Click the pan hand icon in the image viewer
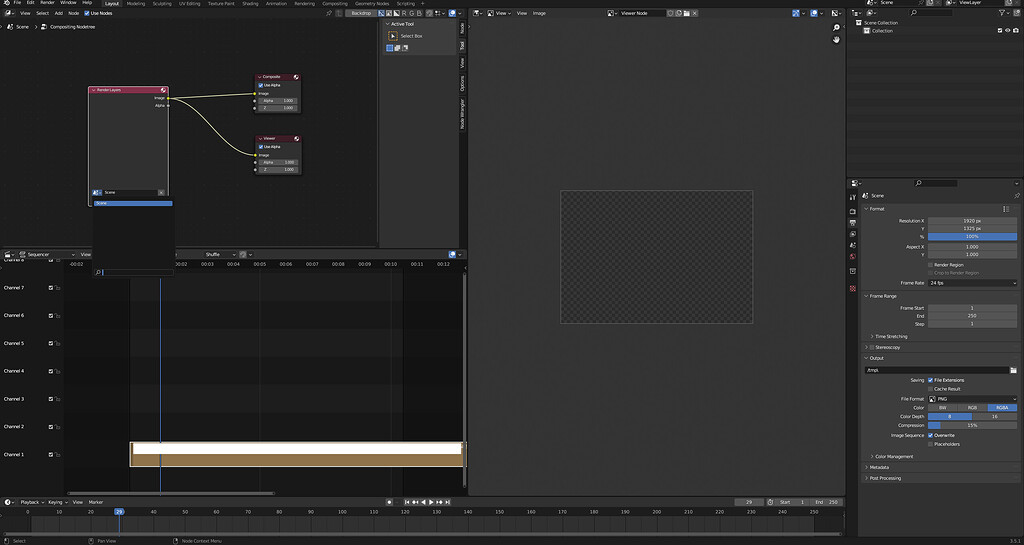 pos(836,40)
